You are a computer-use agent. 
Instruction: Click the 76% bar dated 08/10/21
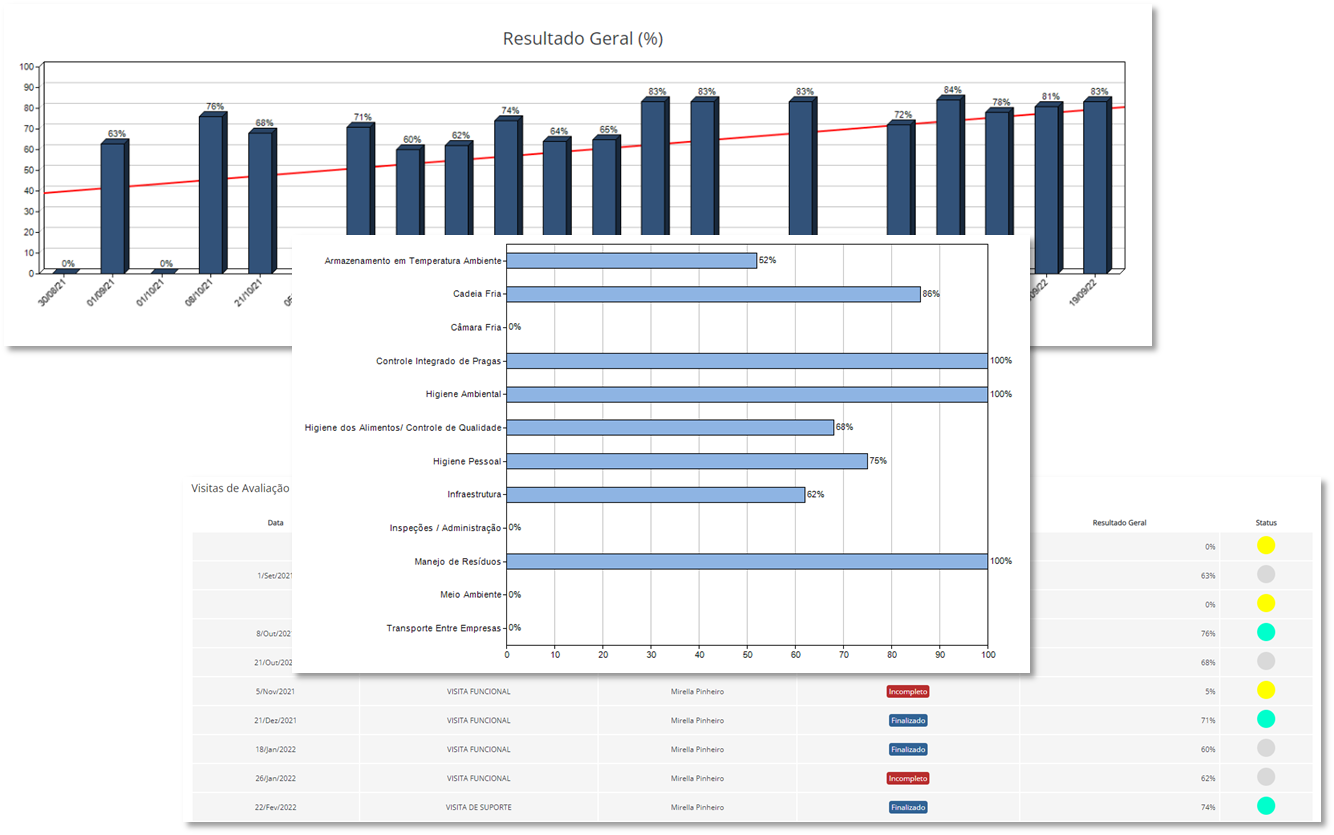pos(212,194)
